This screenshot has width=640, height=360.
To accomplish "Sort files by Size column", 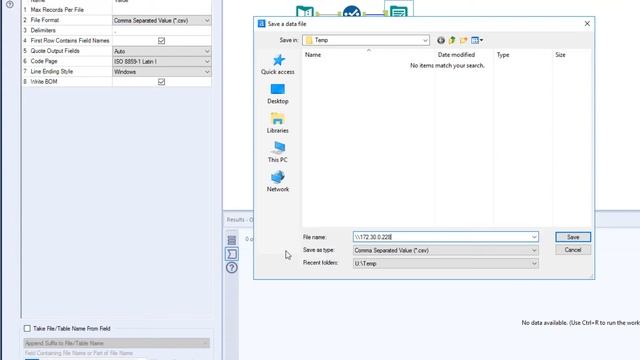I will pyautogui.click(x=560, y=55).
